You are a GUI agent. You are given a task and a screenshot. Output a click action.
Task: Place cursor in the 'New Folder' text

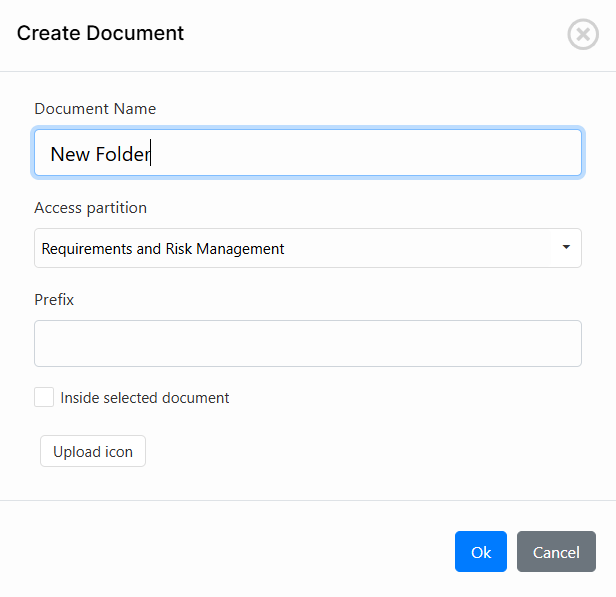[100, 154]
